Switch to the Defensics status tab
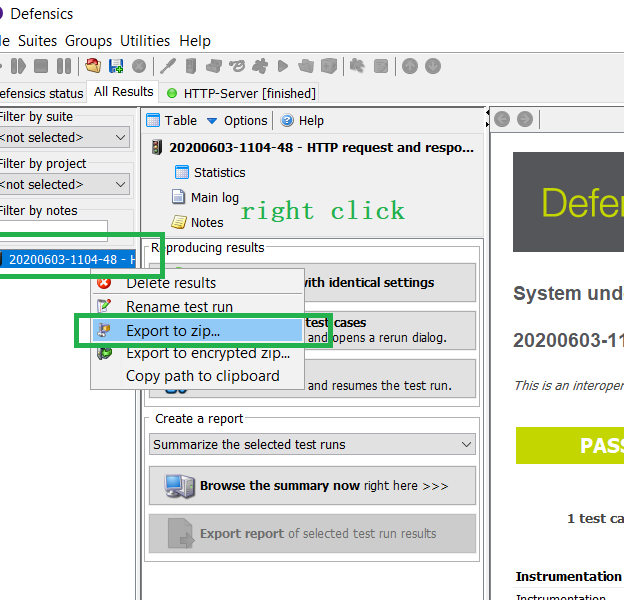This screenshot has height=600, width=624. point(41,94)
